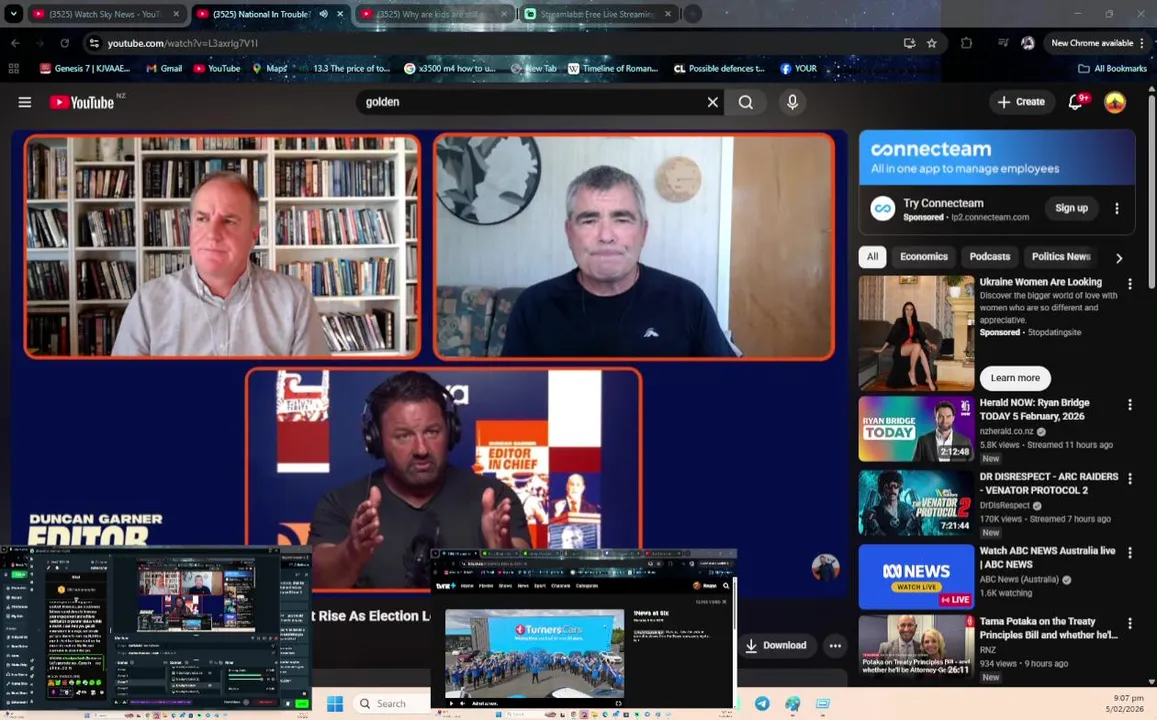Image resolution: width=1157 pixels, height=720 pixels.
Task: Switch to the Watch Sky News tab
Action: tap(105, 13)
